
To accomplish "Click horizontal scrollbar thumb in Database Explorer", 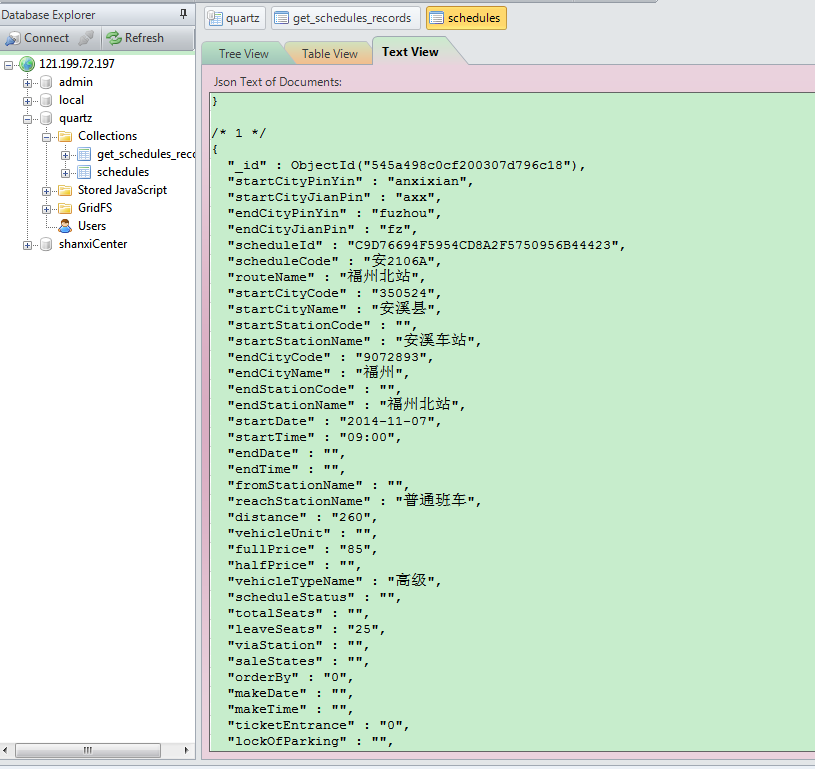I will [87, 750].
